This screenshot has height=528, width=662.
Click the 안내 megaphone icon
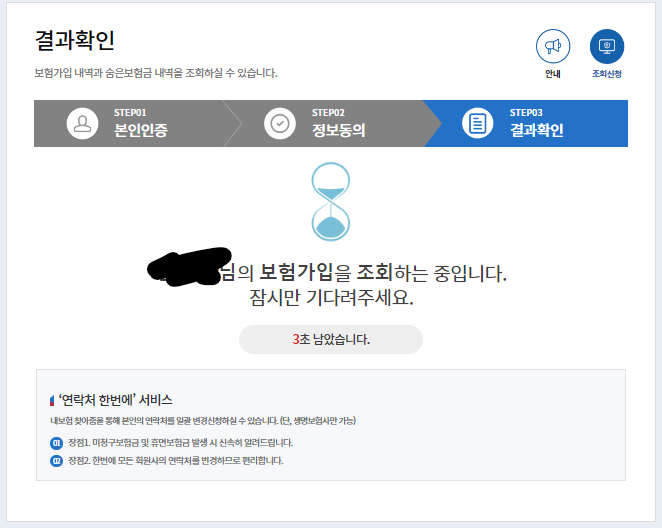[553, 46]
